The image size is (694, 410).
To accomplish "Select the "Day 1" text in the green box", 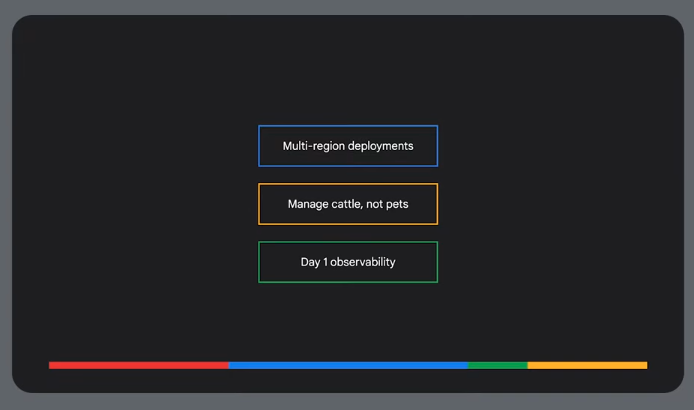I will [314, 262].
